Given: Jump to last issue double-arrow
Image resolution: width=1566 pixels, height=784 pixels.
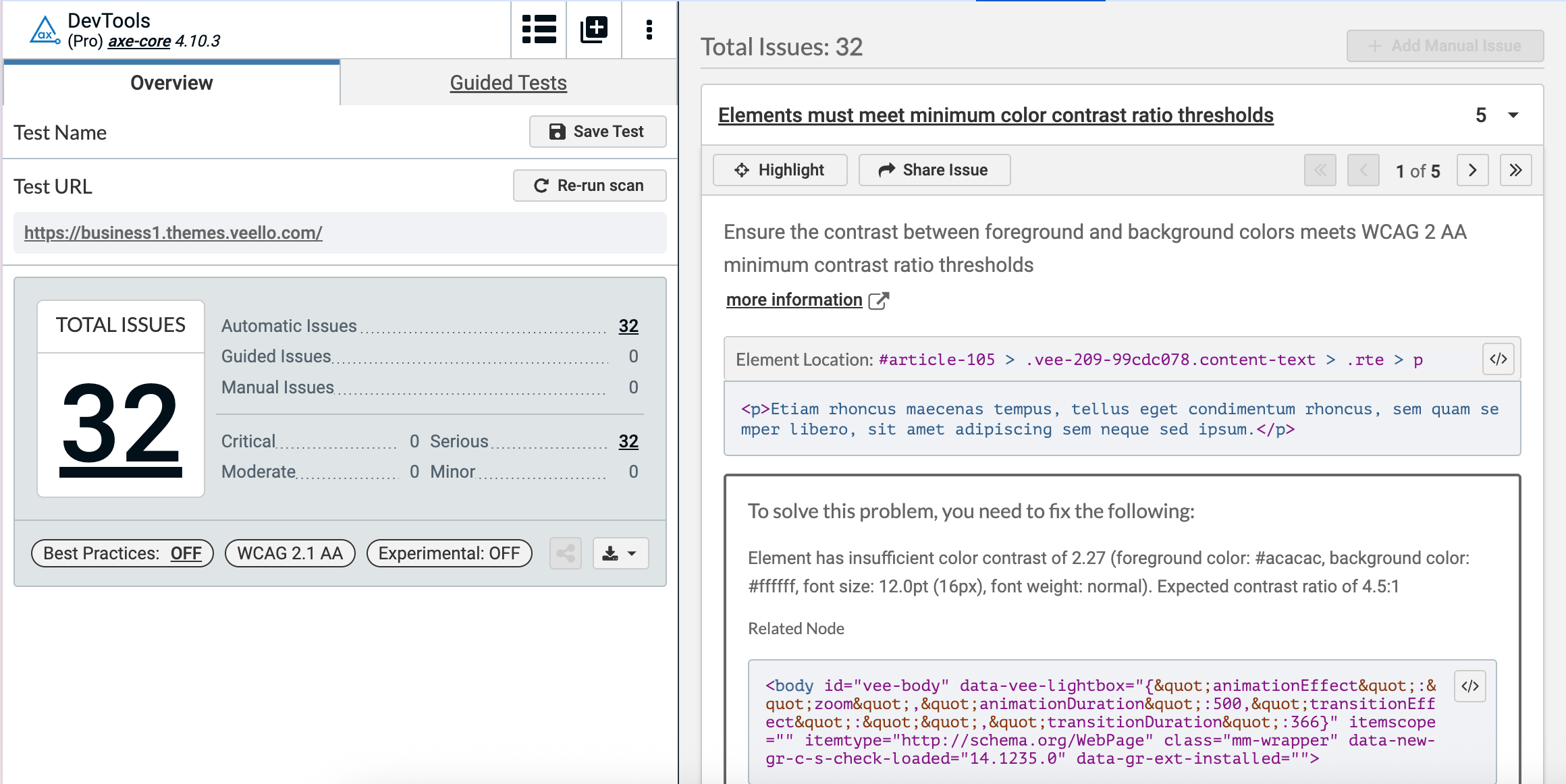Looking at the screenshot, I should tap(1516, 171).
